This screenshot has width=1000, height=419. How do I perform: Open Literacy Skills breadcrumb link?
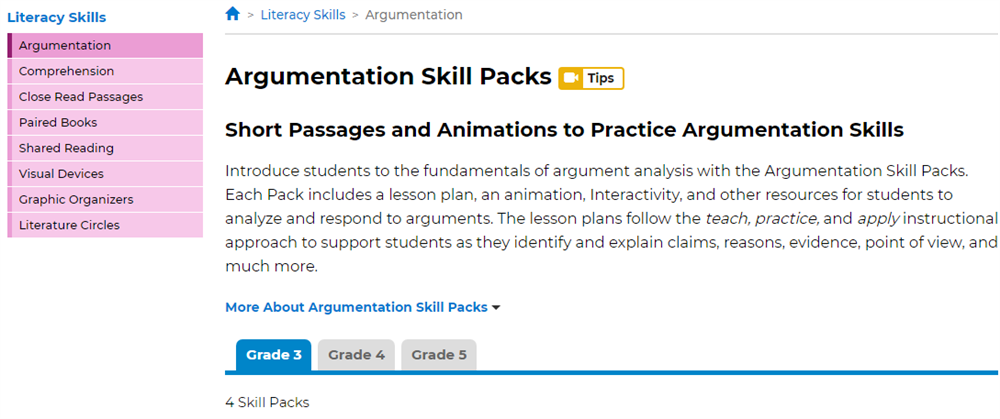coord(303,15)
